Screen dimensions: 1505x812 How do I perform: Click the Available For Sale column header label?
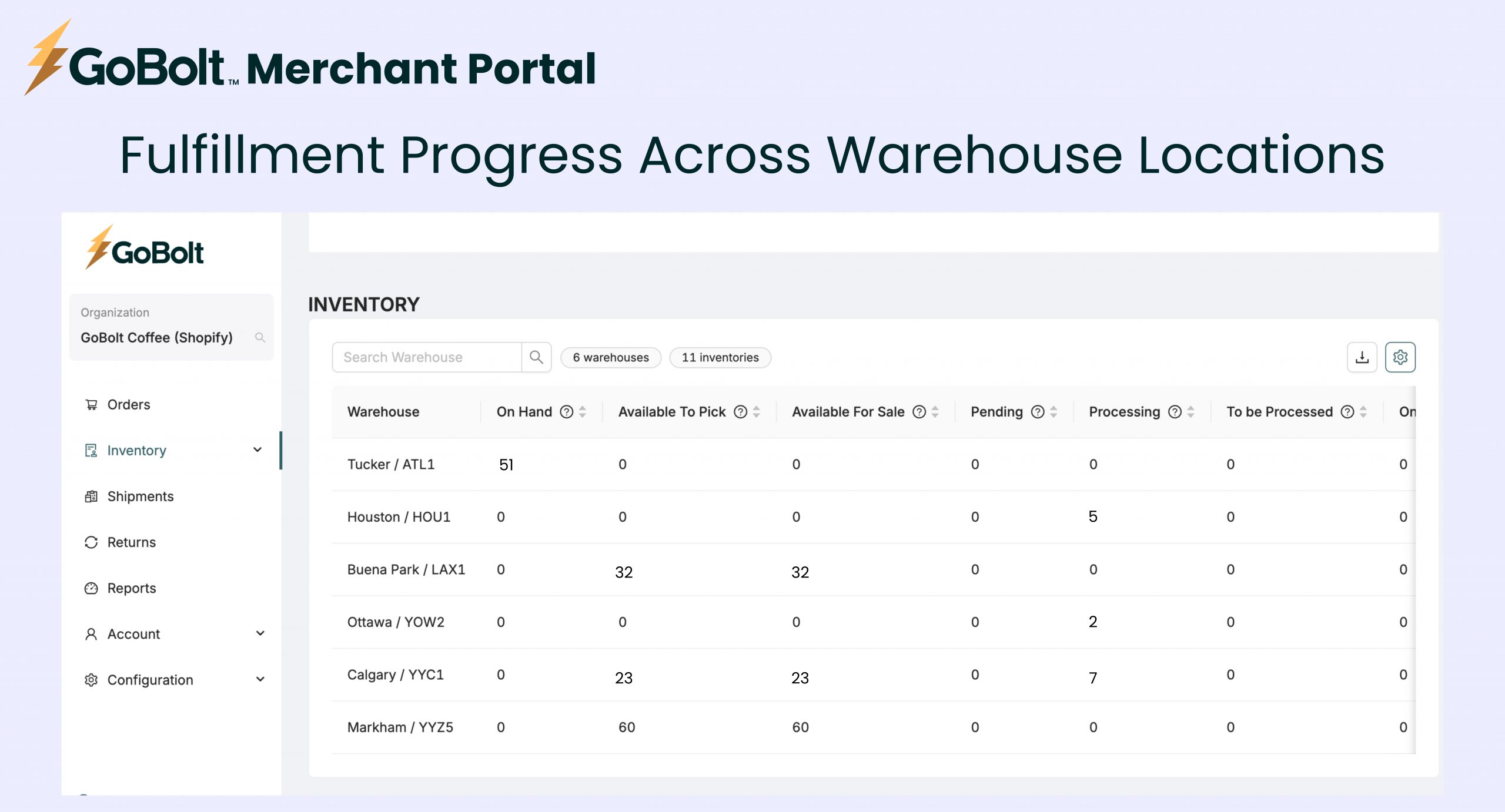848,412
